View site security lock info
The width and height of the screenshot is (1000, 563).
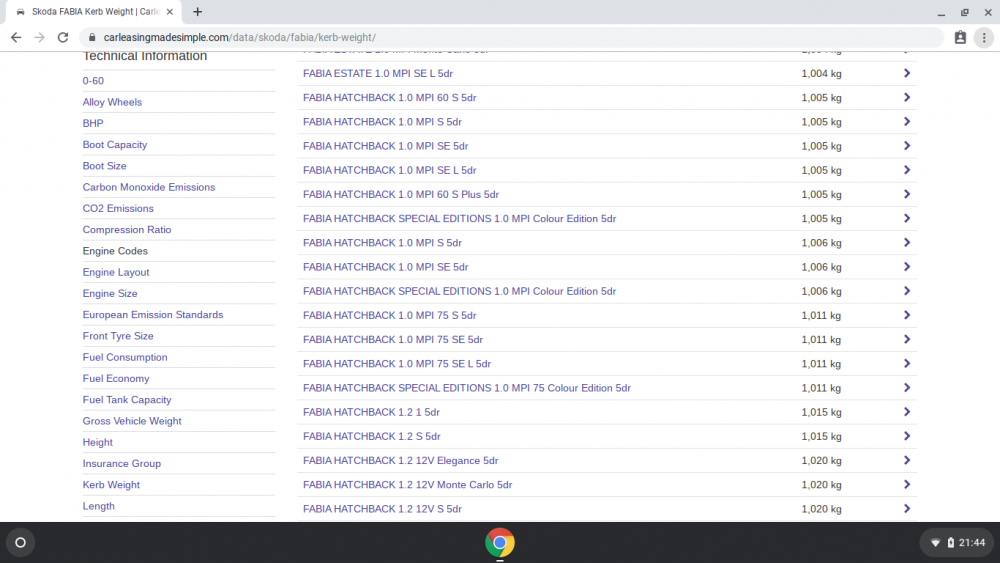point(92,38)
